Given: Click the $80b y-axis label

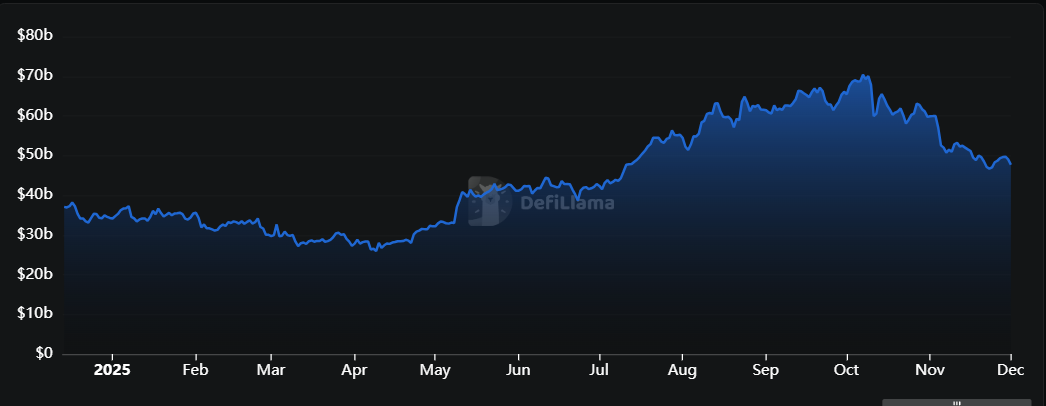Looking at the screenshot, I should 34,35.
